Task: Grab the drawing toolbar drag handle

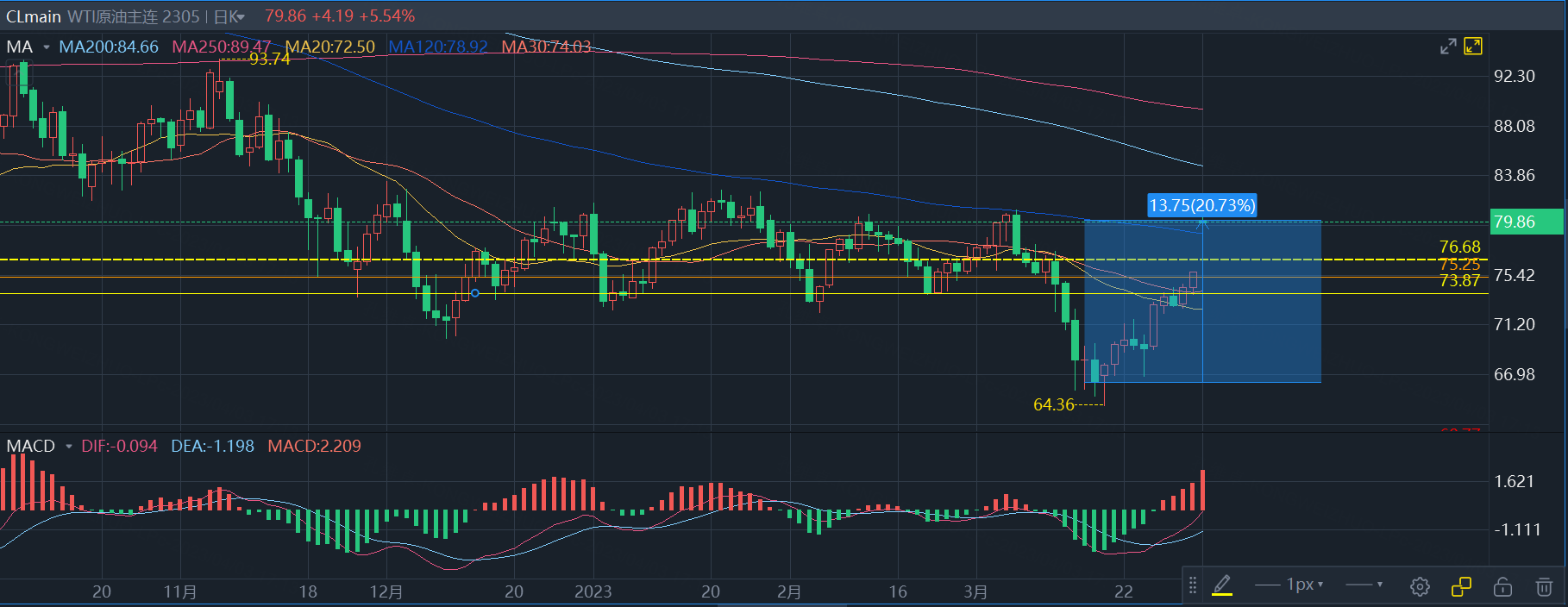Action: tap(1193, 585)
